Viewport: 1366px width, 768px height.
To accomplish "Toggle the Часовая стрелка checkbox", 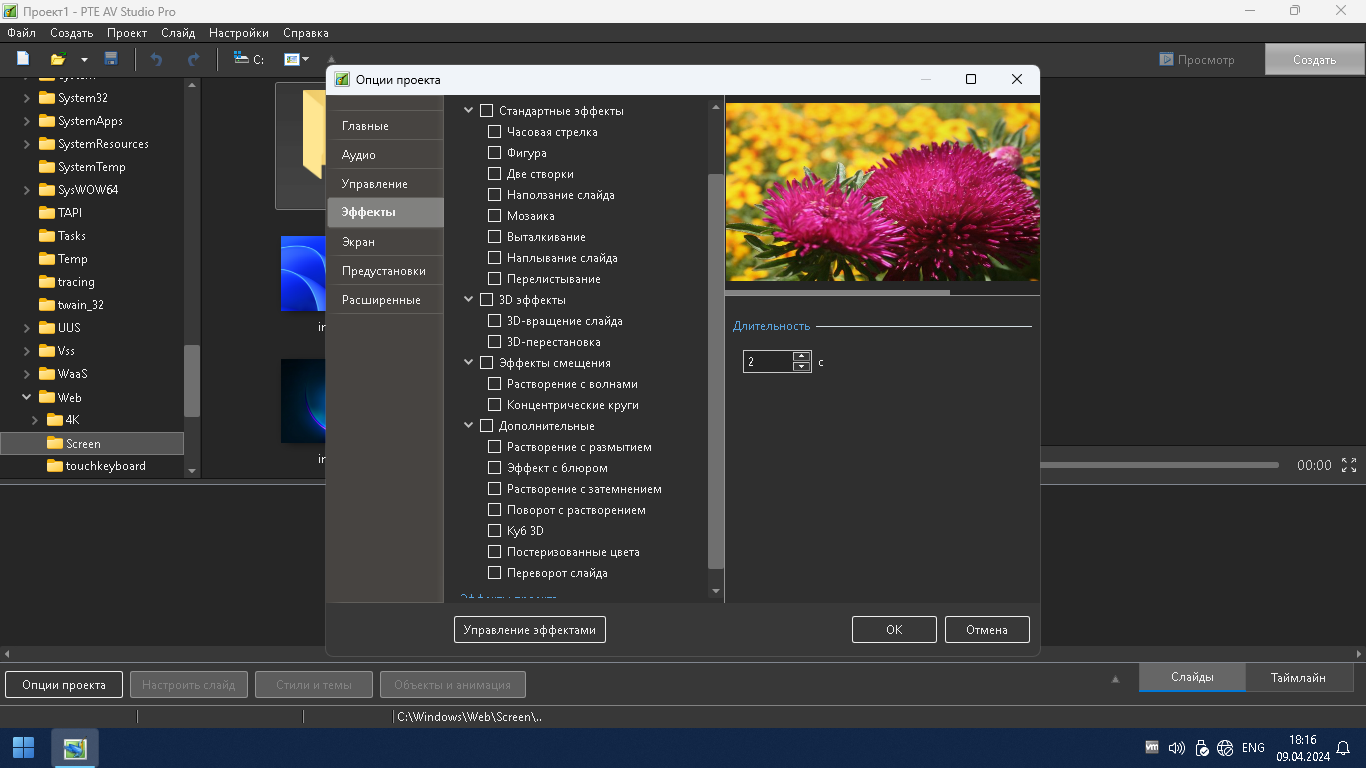I will [494, 132].
